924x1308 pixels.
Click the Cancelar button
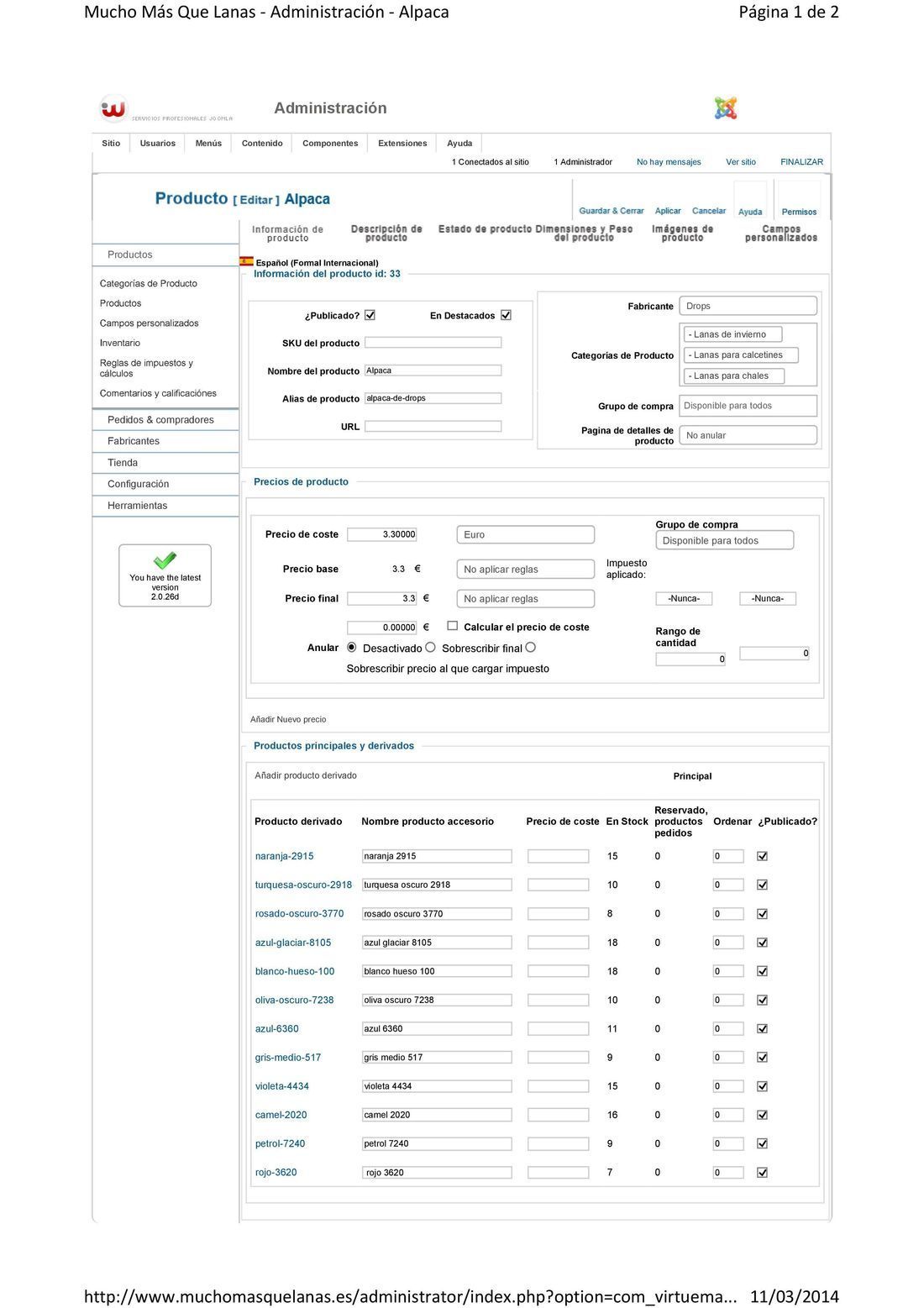click(709, 211)
